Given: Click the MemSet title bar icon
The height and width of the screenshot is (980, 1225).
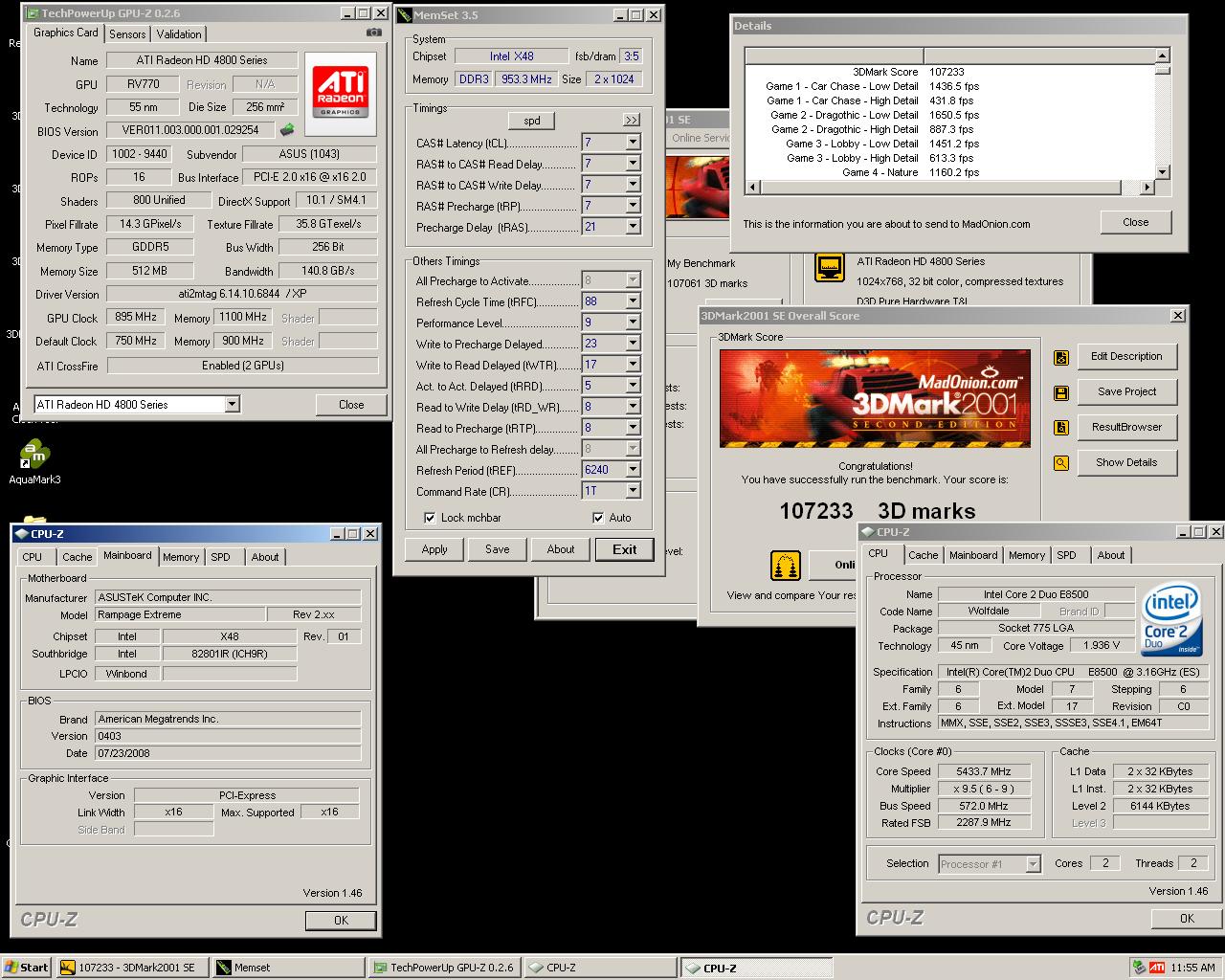Looking at the screenshot, I should tap(404, 15).
